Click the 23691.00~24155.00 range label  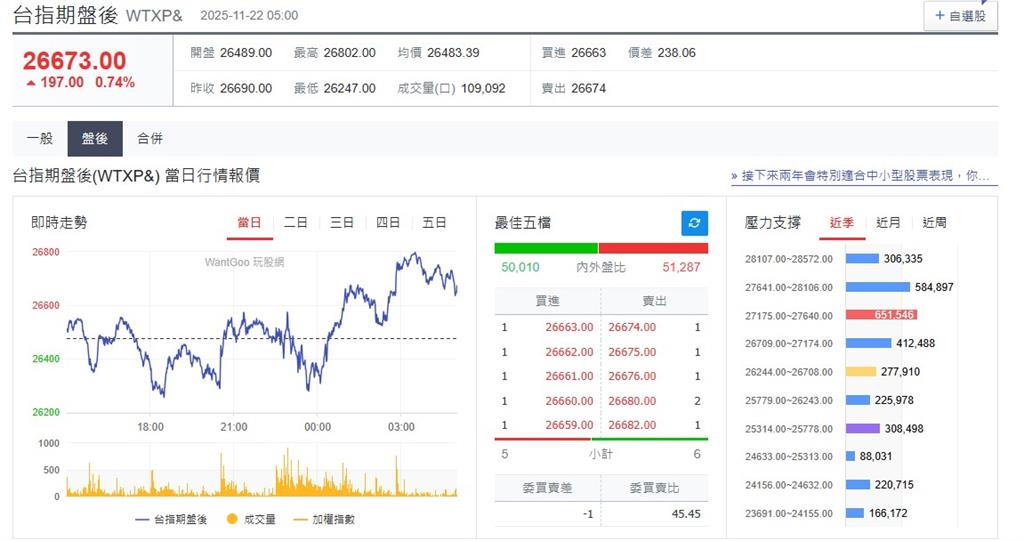coord(789,514)
